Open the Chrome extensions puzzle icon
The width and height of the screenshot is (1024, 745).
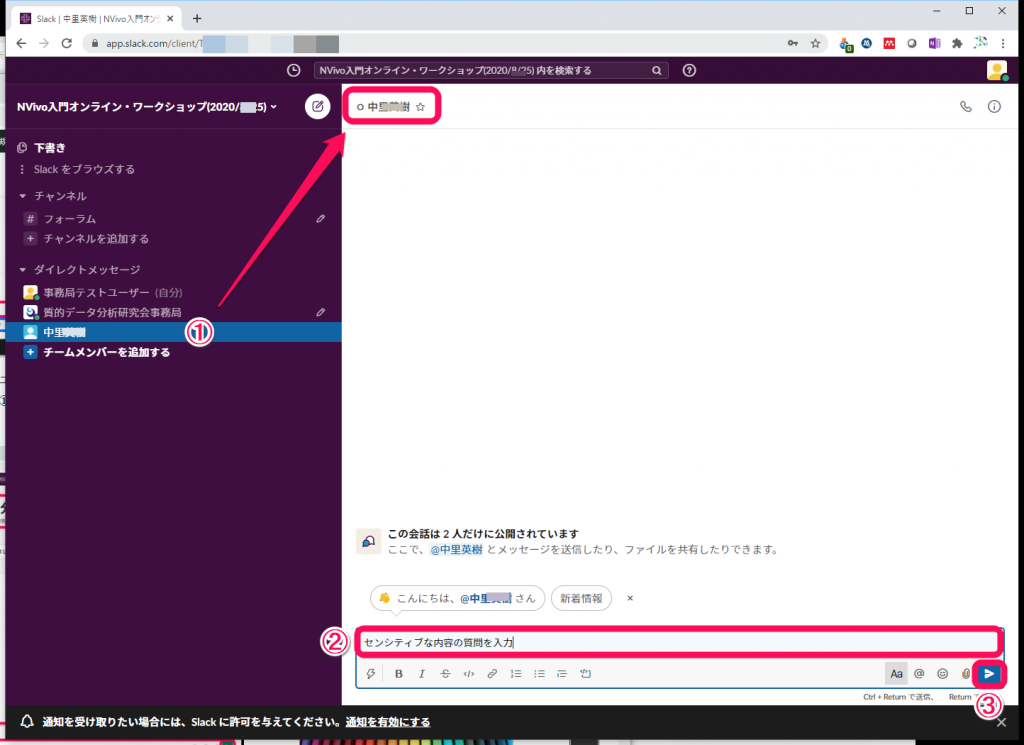coord(957,43)
